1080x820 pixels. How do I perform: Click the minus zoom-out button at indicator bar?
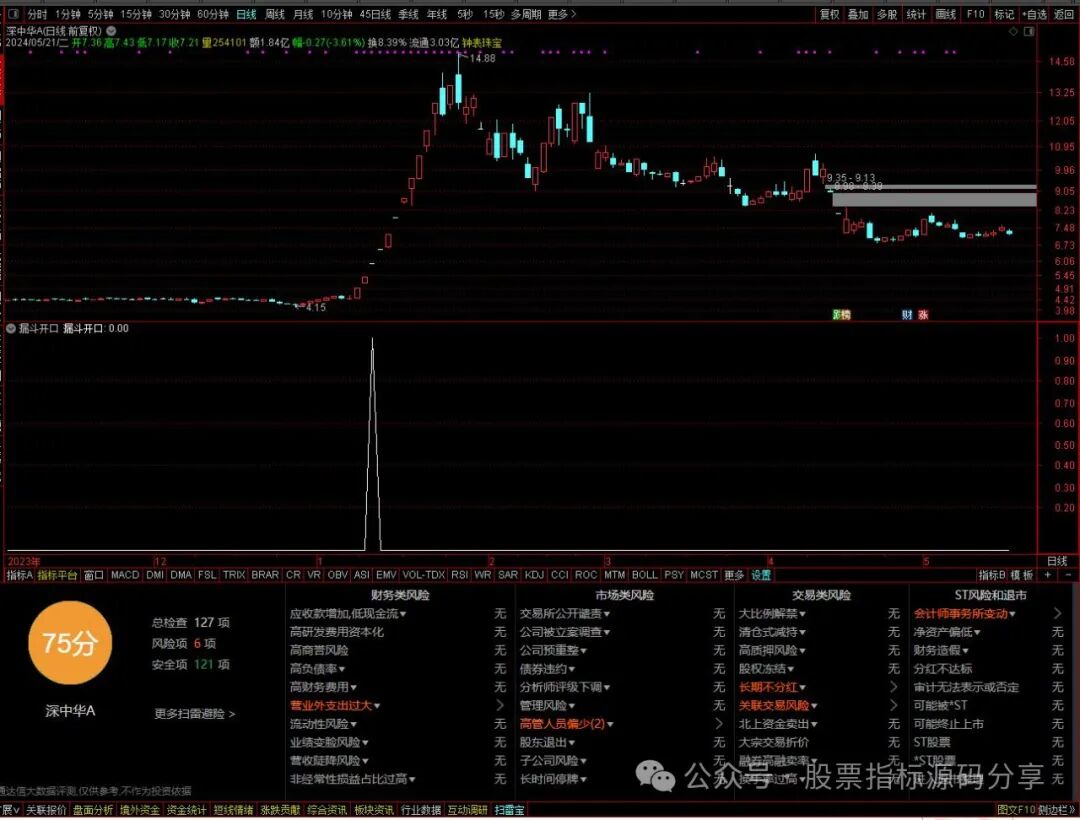pyautogui.click(x=1068, y=574)
